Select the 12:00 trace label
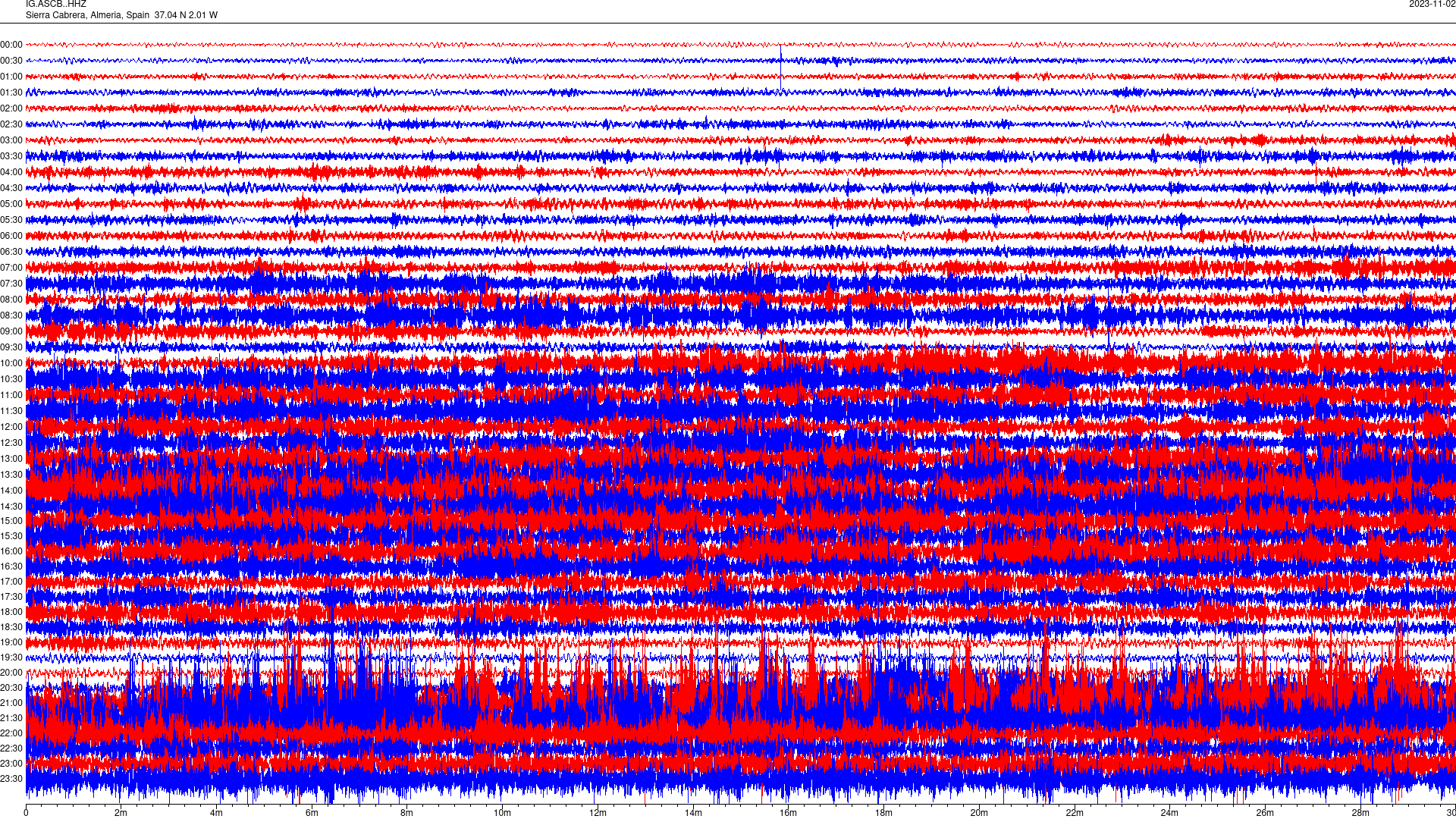This screenshot has height=819, width=1456. coord(11,427)
